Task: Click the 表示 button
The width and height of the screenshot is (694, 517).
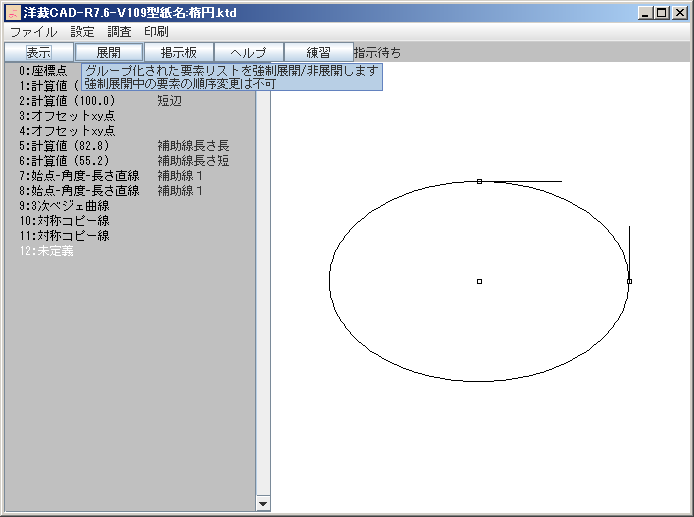Action: tap(39, 52)
